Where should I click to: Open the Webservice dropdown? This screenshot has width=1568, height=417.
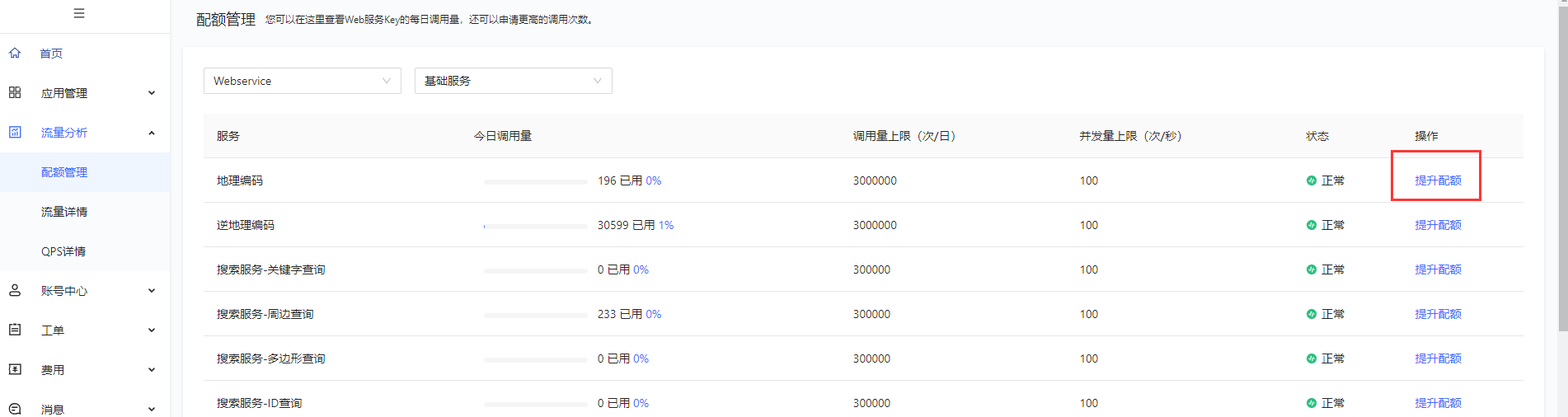[x=302, y=81]
